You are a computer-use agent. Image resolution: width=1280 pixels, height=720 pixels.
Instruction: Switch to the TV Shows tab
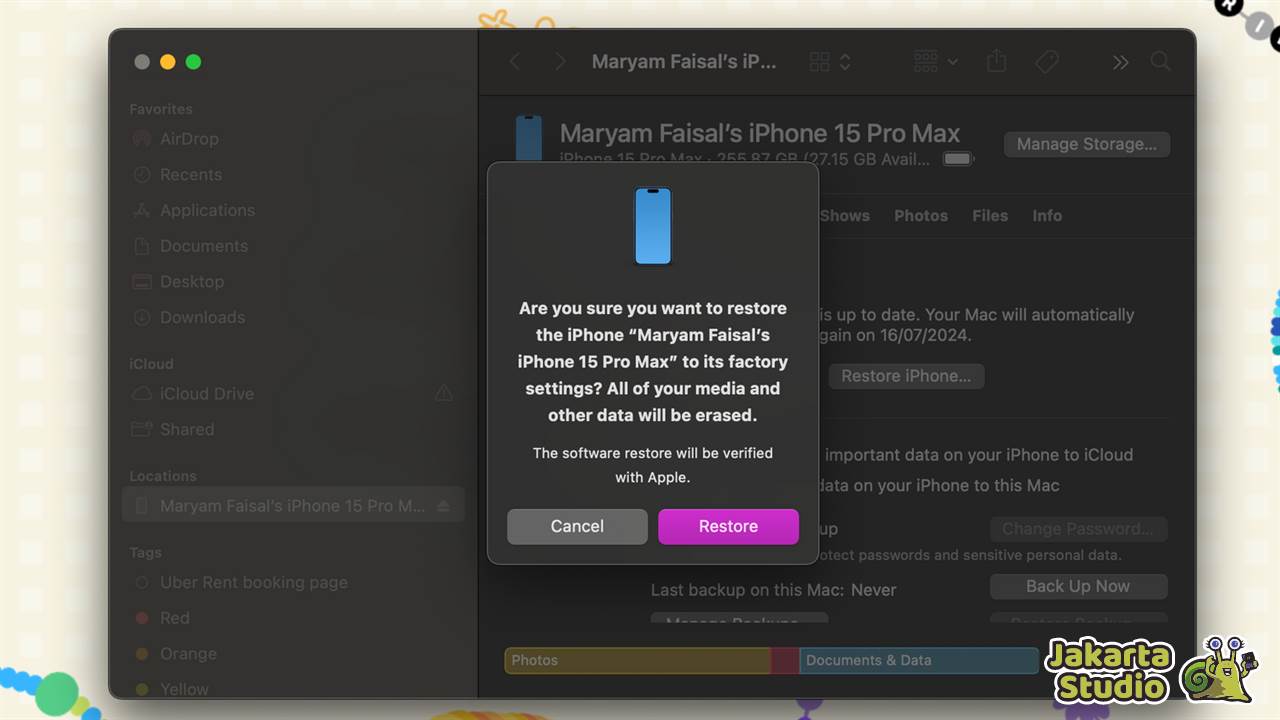[845, 216]
